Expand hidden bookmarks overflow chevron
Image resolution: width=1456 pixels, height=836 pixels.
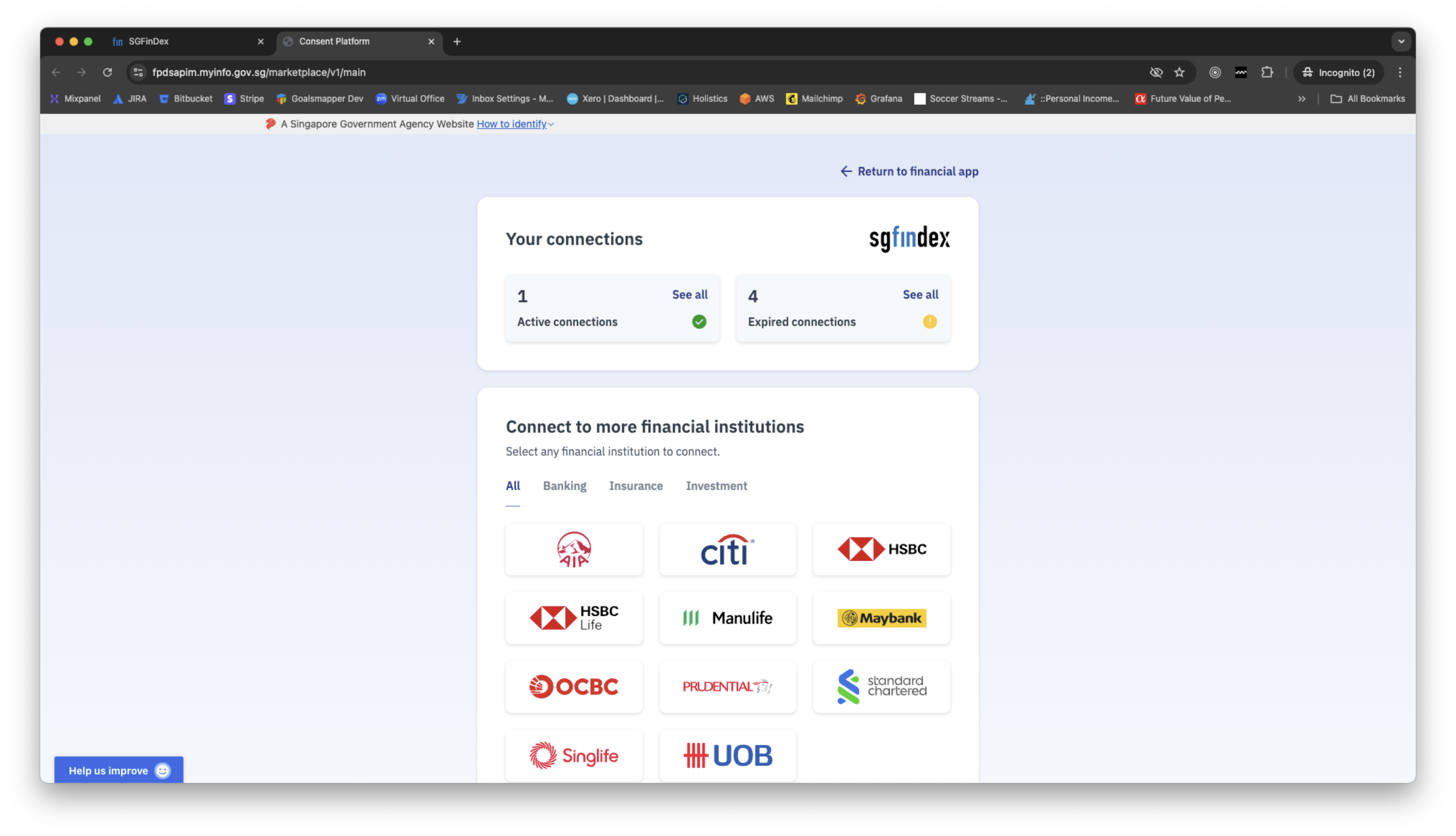[x=1302, y=99]
